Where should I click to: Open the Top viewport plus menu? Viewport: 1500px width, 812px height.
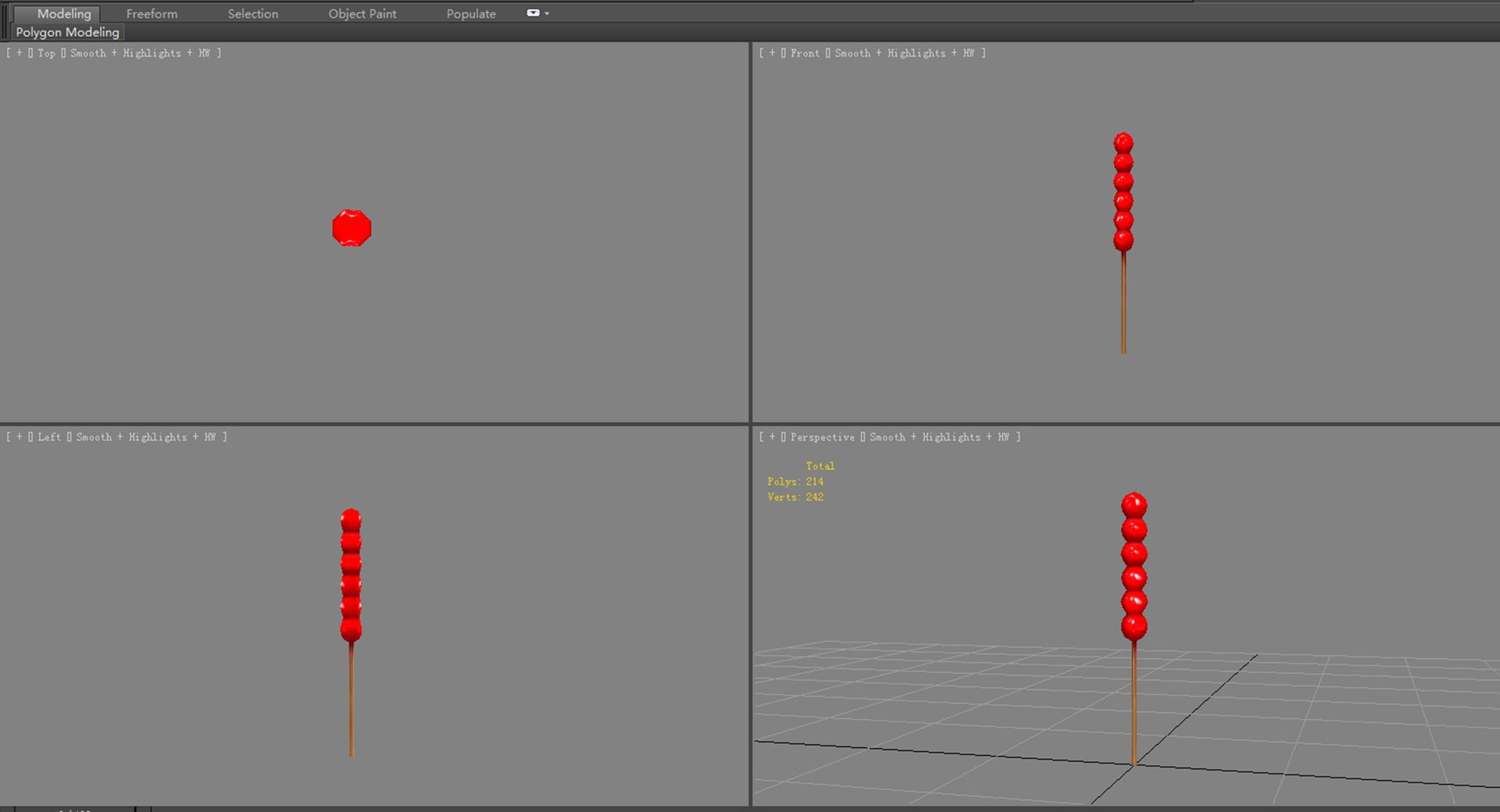pyautogui.click(x=20, y=53)
